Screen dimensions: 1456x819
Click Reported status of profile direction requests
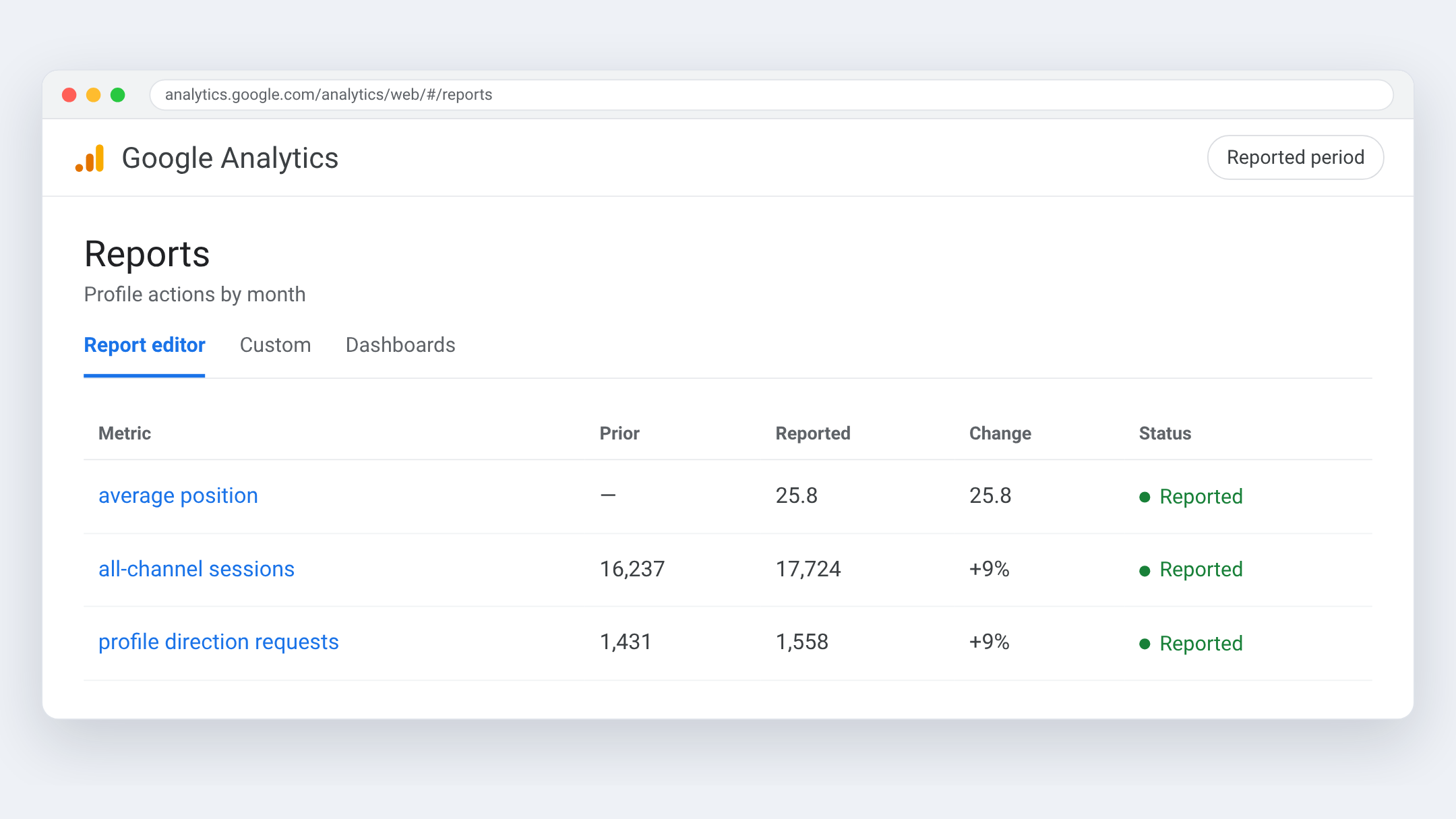[x=1191, y=644]
